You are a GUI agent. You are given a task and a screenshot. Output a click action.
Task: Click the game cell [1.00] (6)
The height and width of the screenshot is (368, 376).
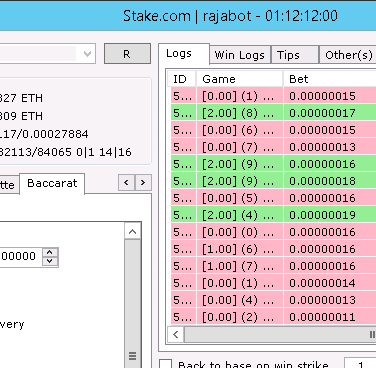240,249
